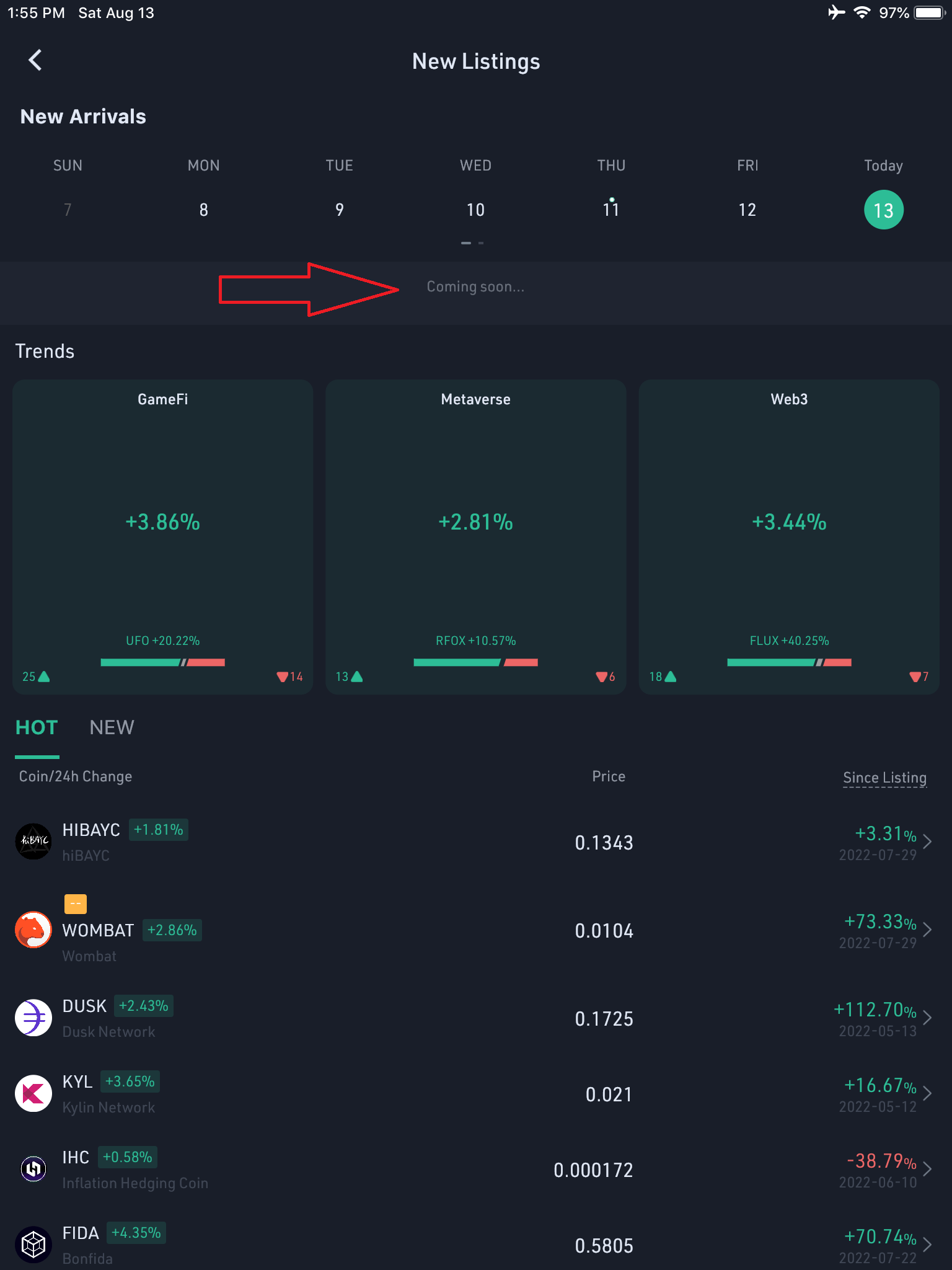Tap DUSK price 0.1725
Screen dimensions: 952x1270
coord(604,1019)
